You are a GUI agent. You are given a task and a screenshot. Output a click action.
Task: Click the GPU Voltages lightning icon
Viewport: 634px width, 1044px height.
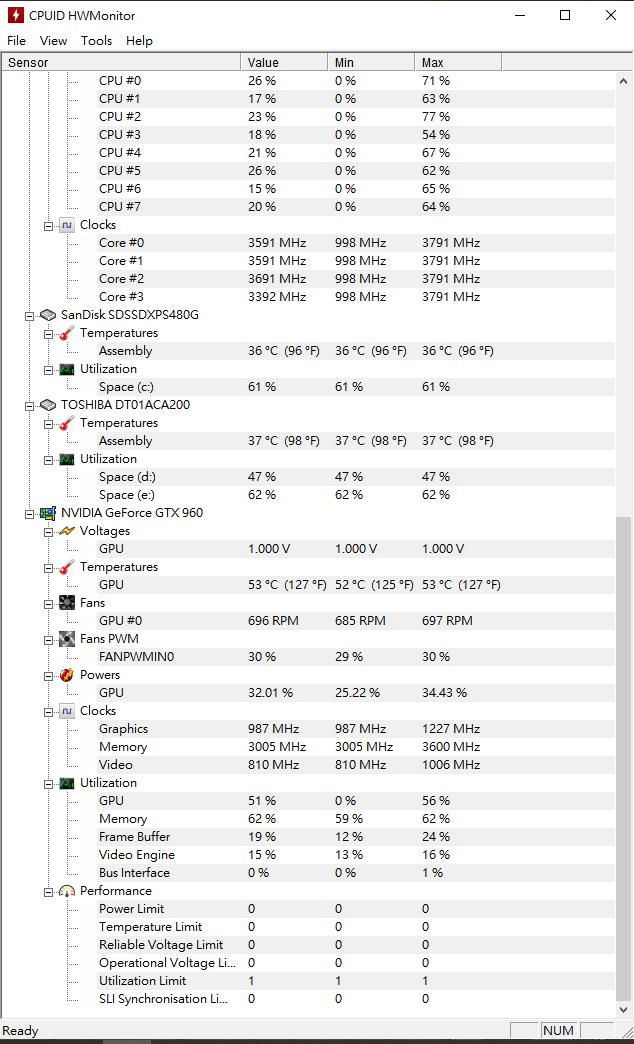point(67,531)
